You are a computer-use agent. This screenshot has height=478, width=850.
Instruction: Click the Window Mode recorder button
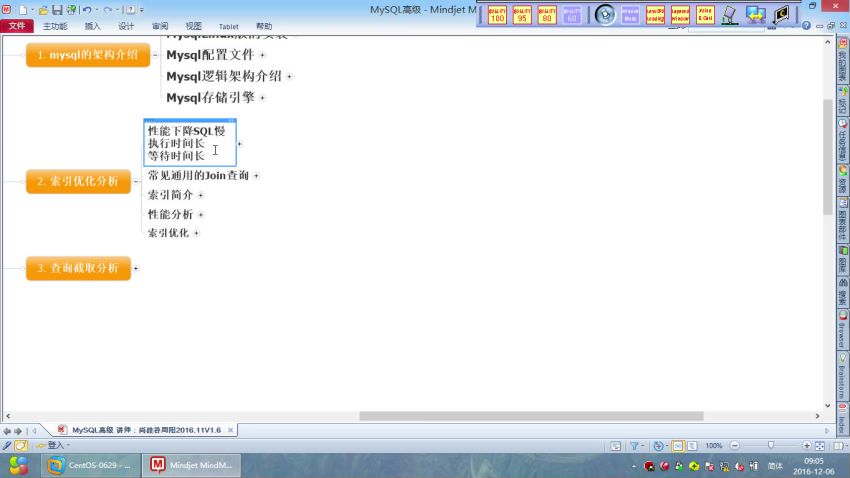point(630,15)
